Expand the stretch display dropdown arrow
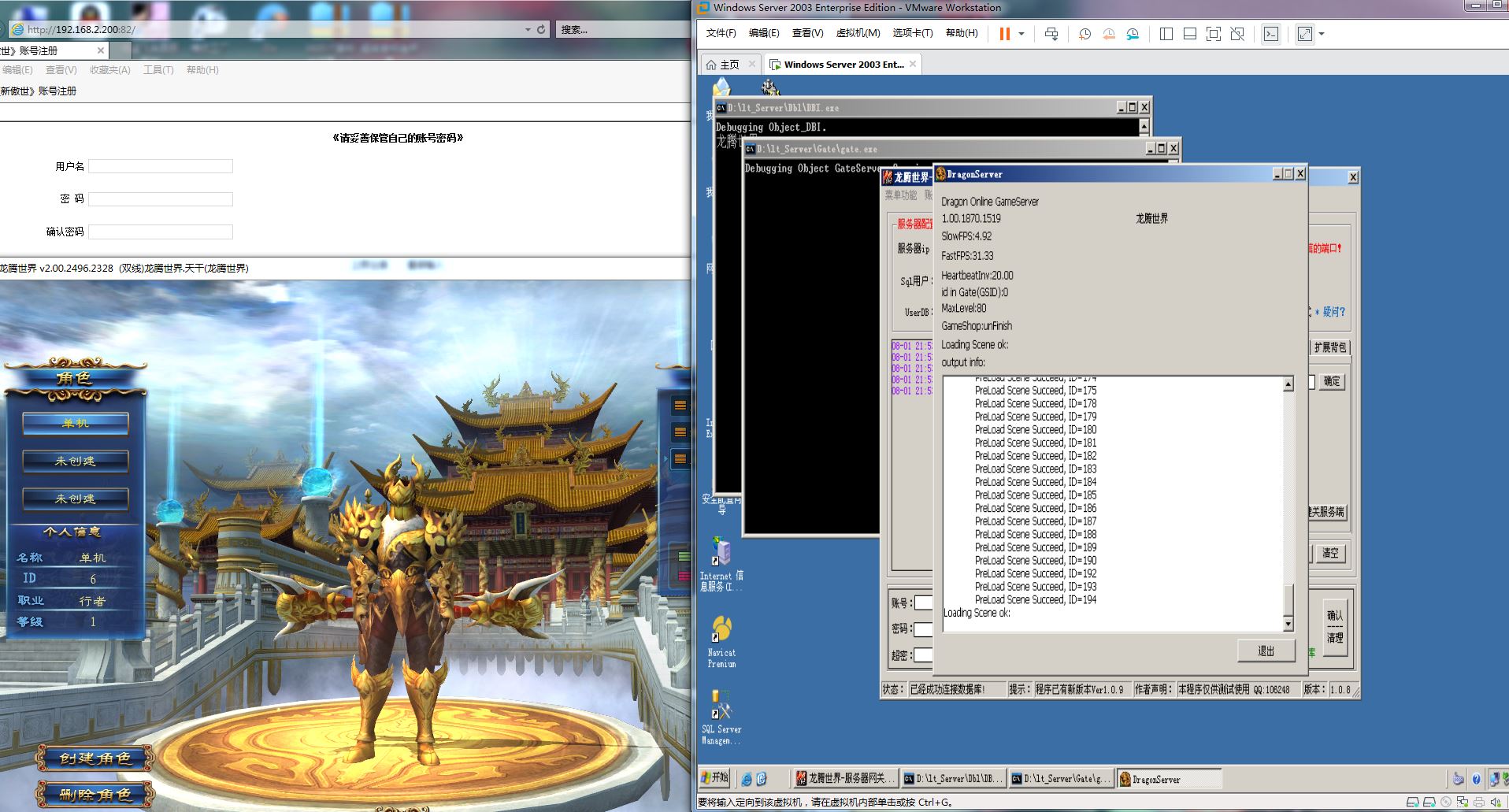 pyautogui.click(x=1322, y=34)
